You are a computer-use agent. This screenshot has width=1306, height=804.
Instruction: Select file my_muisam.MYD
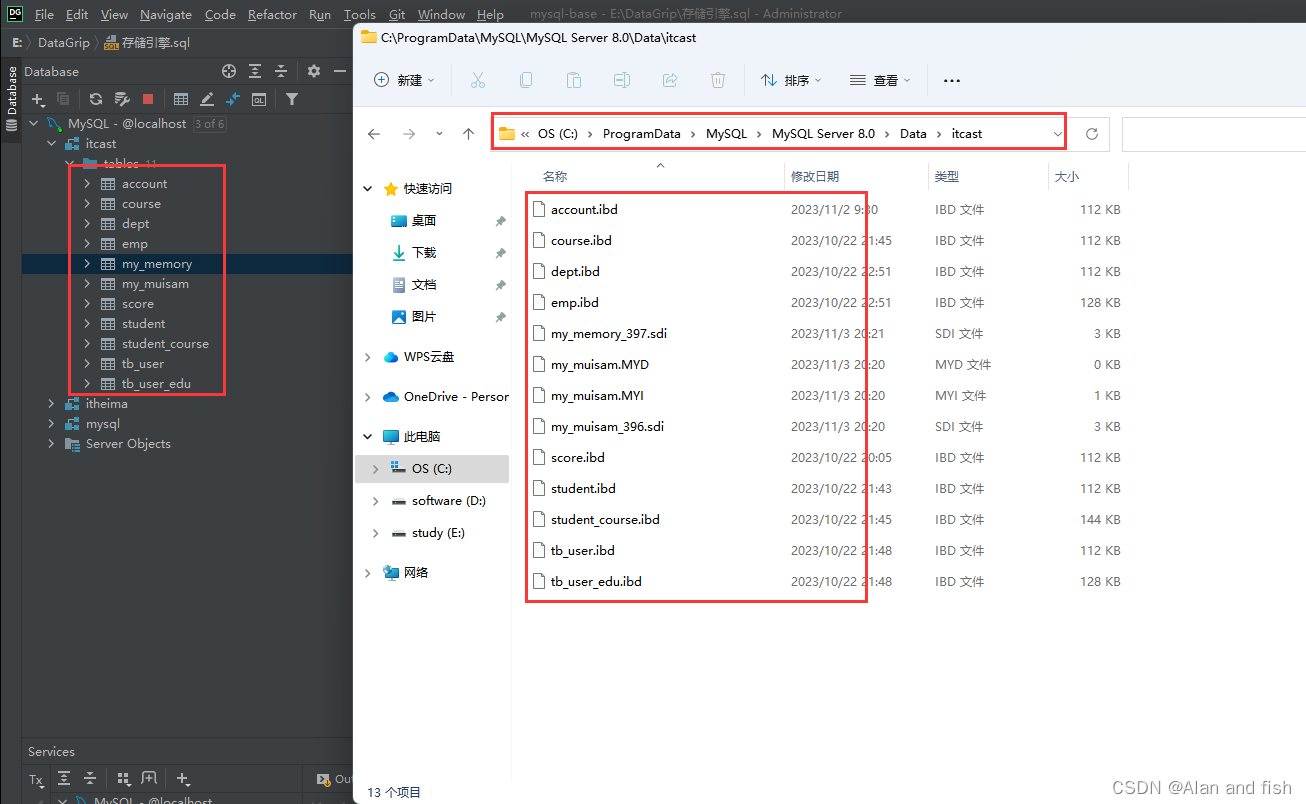[x=600, y=365]
